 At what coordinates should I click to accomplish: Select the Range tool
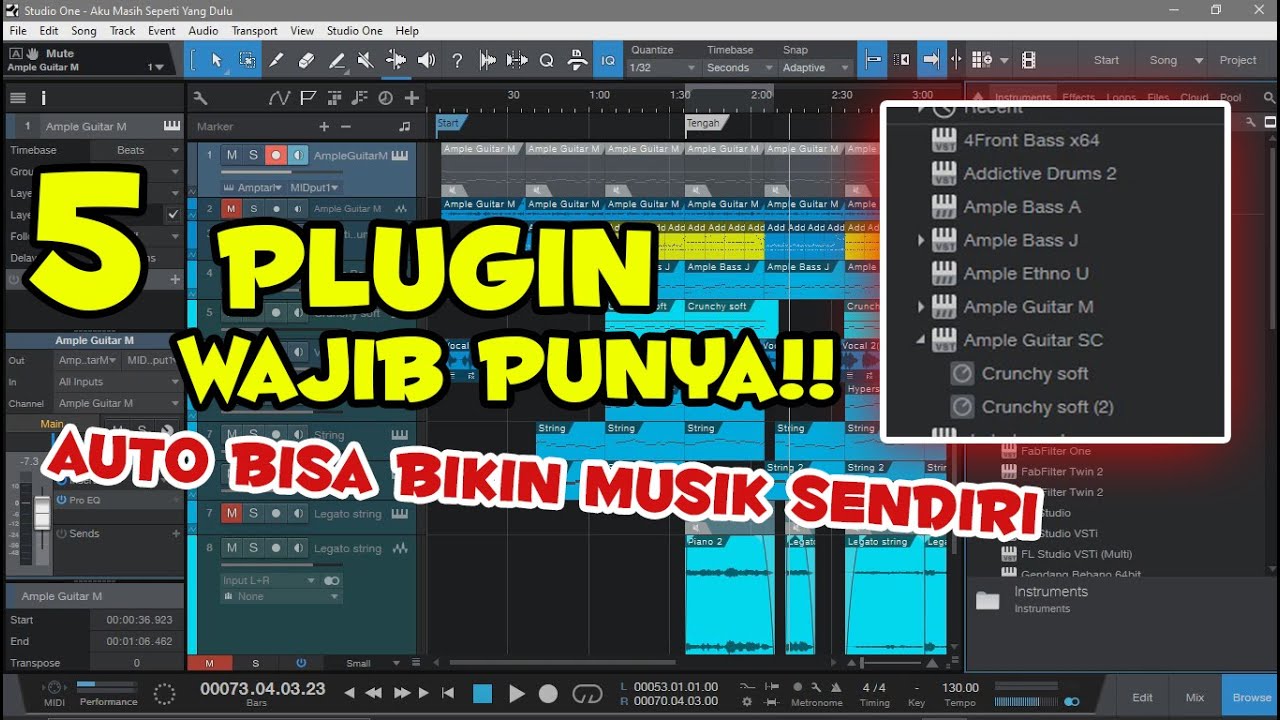point(247,60)
